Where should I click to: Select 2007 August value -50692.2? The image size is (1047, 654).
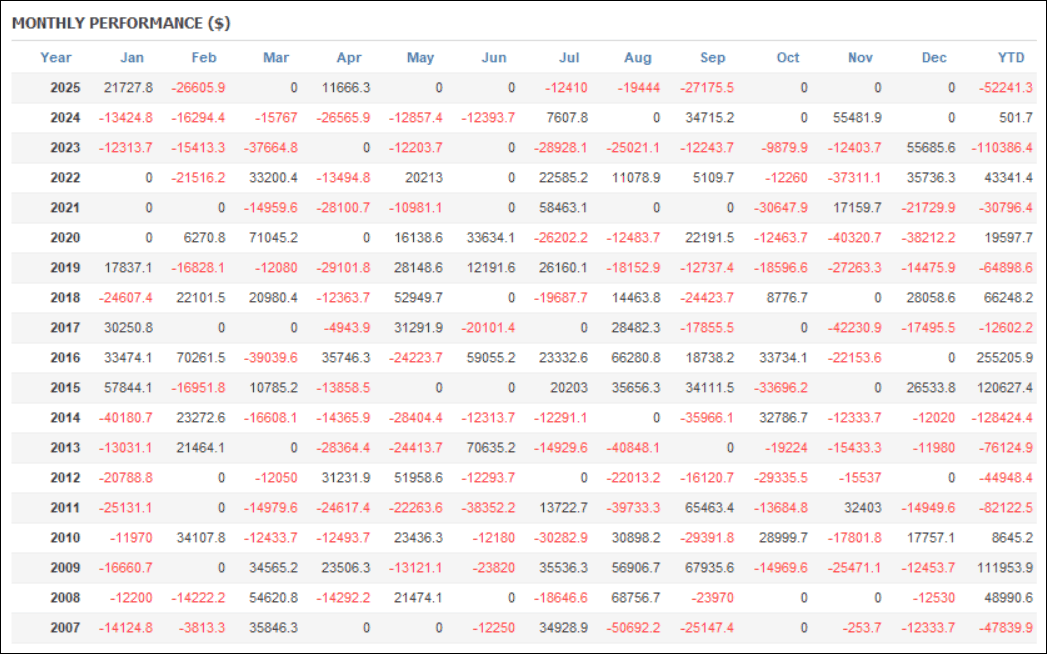click(633, 628)
